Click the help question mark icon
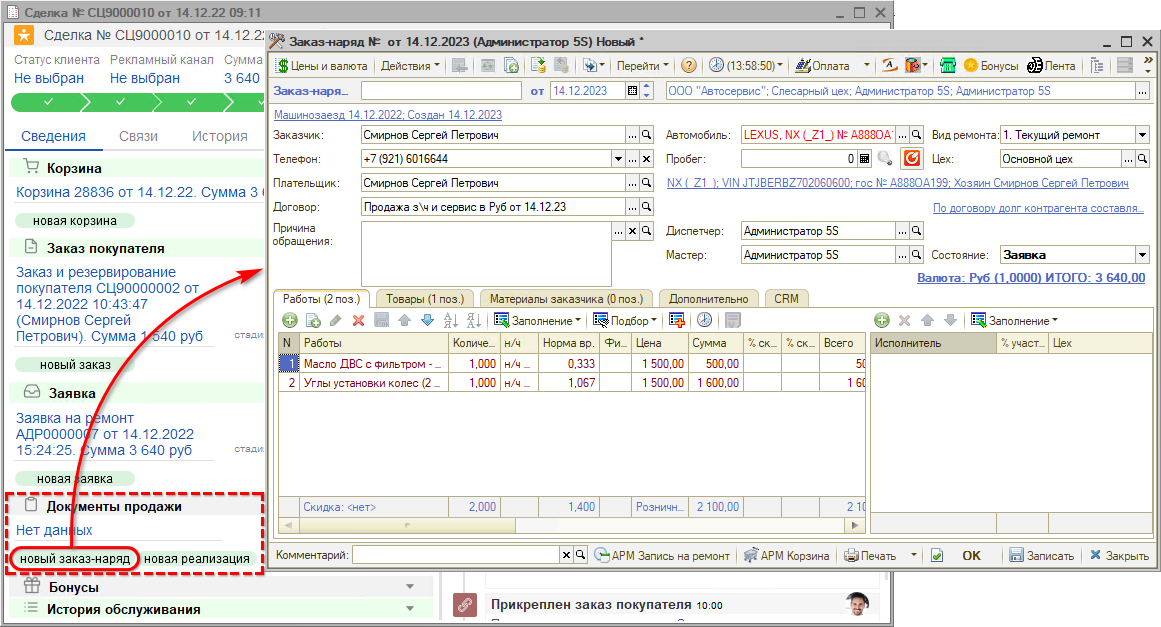The height and width of the screenshot is (627, 1161). (689, 66)
